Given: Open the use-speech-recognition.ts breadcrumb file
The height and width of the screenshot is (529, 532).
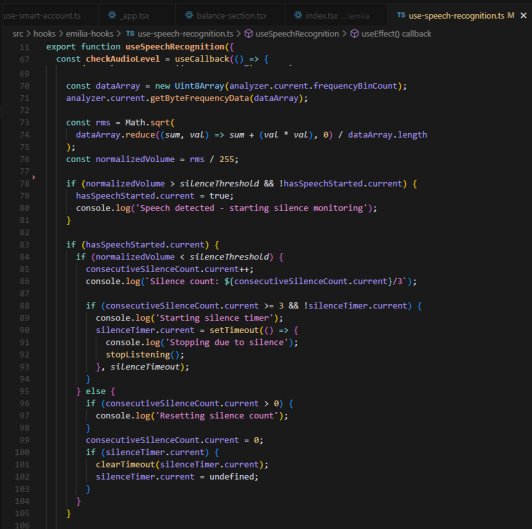Looking at the screenshot, I should pos(185,34).
